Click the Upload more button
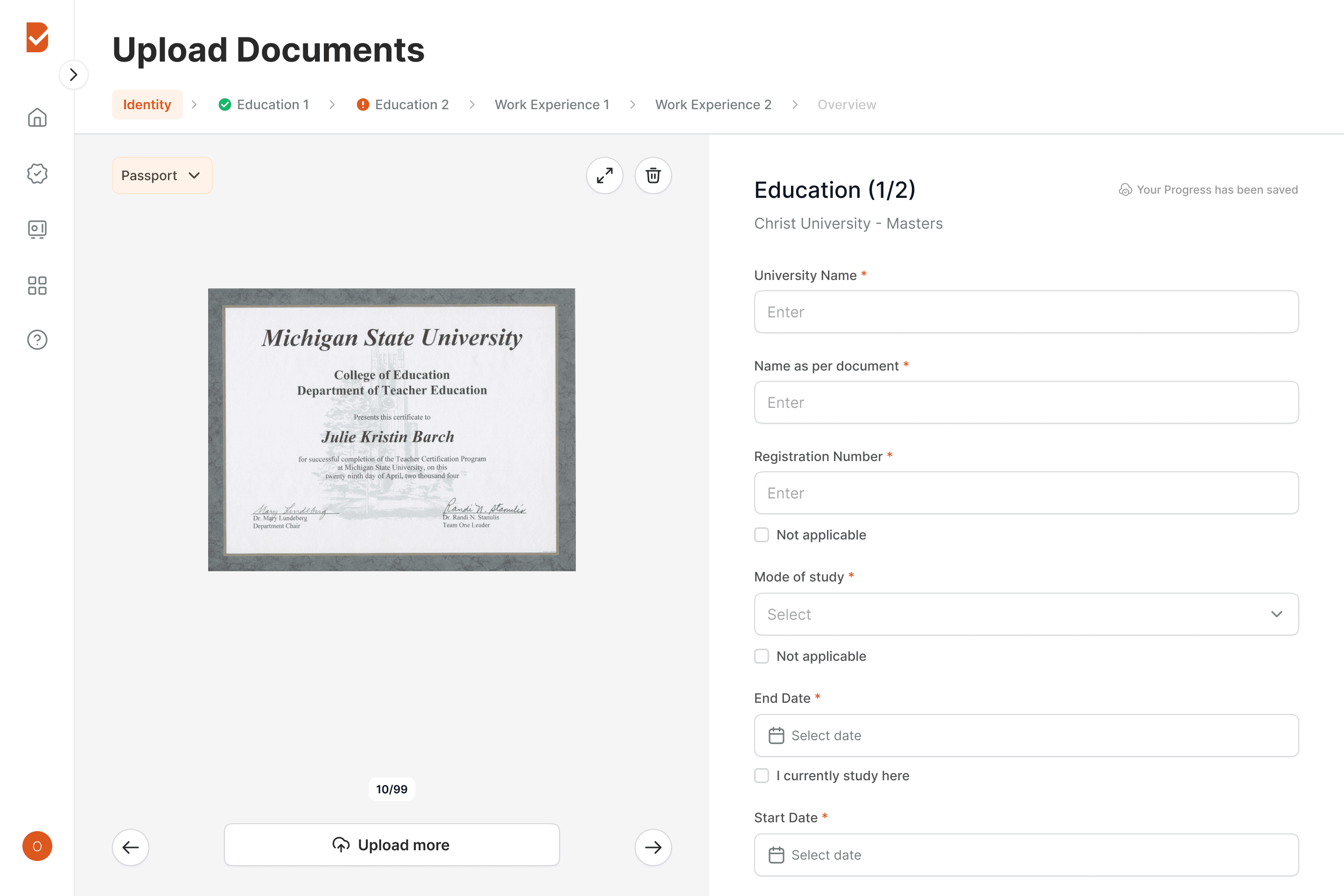Screen dimensions: 1344x896 [x=392, y=845]
